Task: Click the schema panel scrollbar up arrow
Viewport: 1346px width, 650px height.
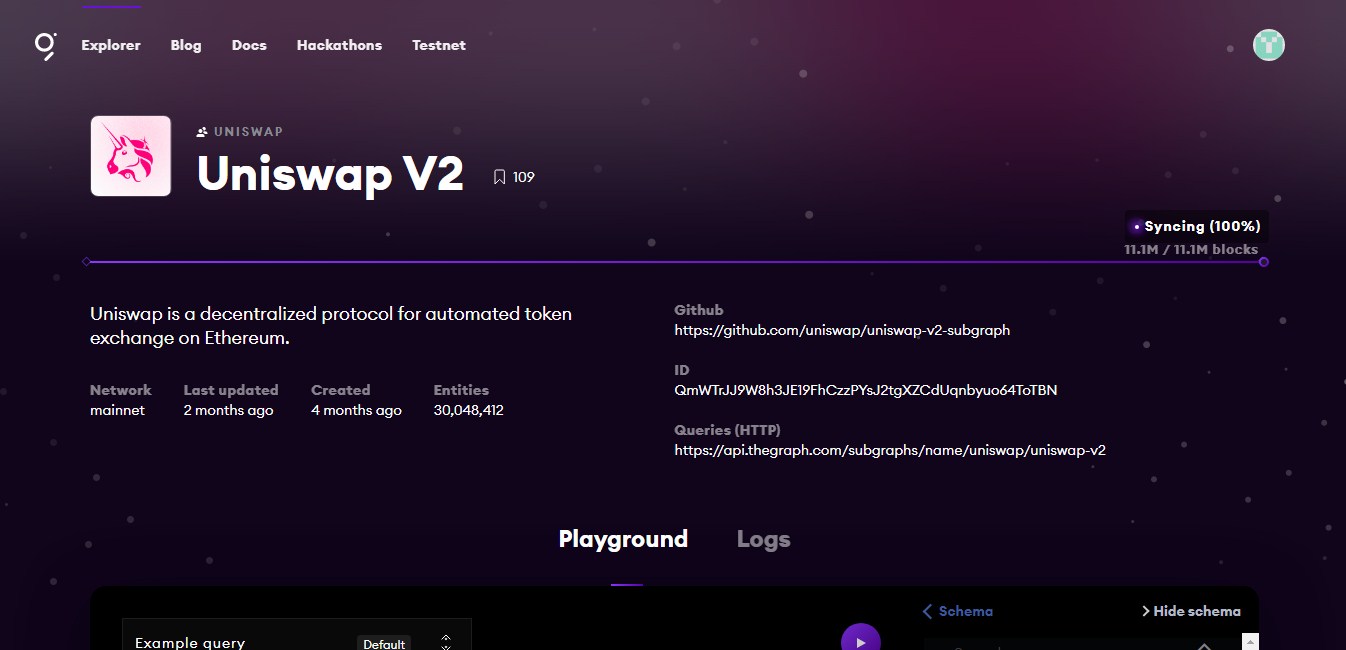Action: pos(1251,642)
